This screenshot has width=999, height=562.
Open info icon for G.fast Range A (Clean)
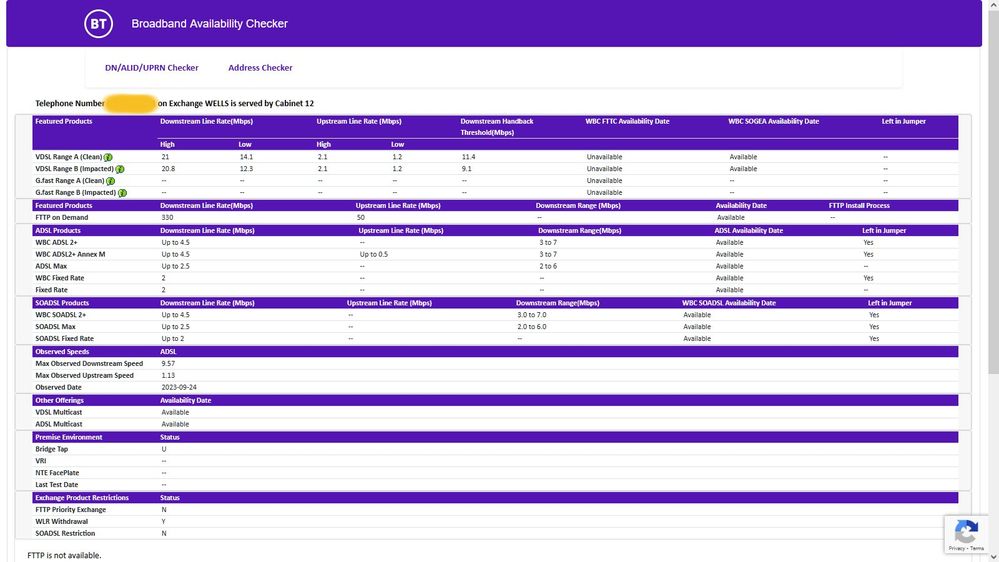[110, 181]
